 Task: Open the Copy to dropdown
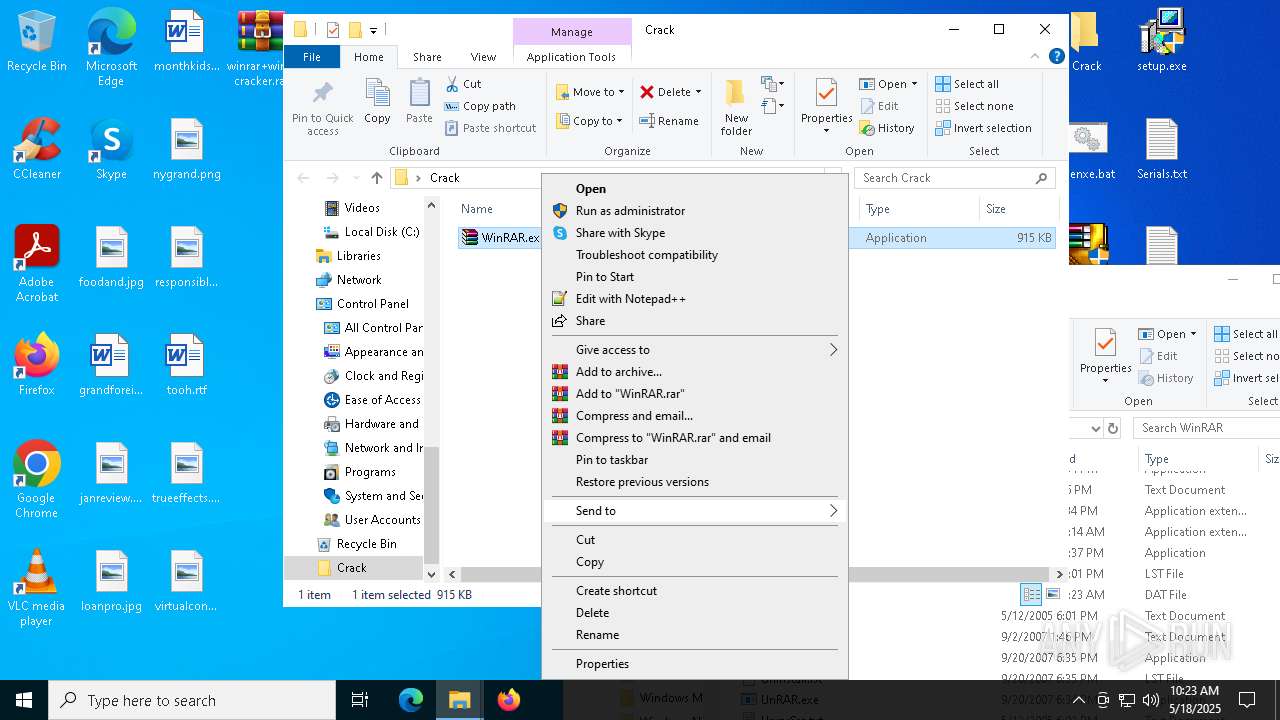point(590,121)
